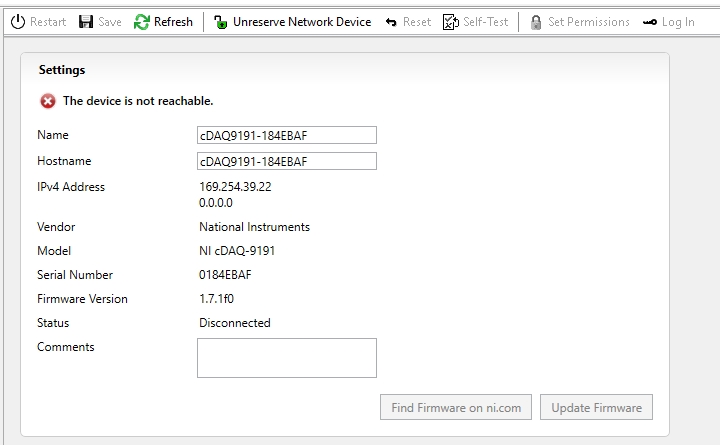Image resolution: width=720 pixels, height=445 pixels.
Task: Select Log In toolbar text
Action: (x=678, y=22)
